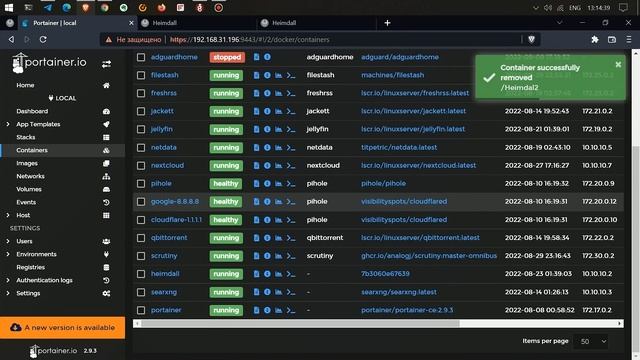The height and width of the screenshot is (360, 640).
Task: Select the pihole container checkbox
Action: [x=141, y=184]
